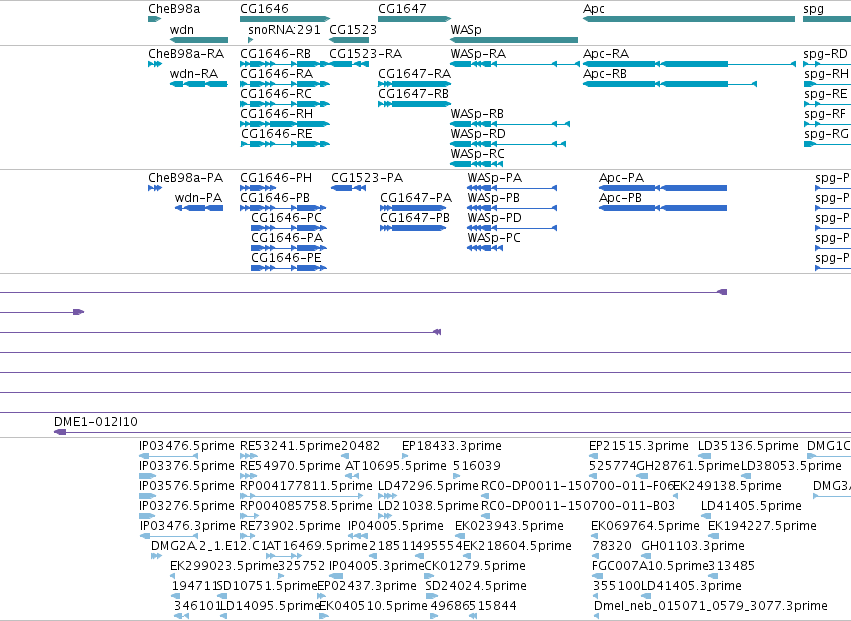This screenshot has width=851, height=621.
Task: Click the RE54970.5prime EST label
Action: (x=290, y=466)
